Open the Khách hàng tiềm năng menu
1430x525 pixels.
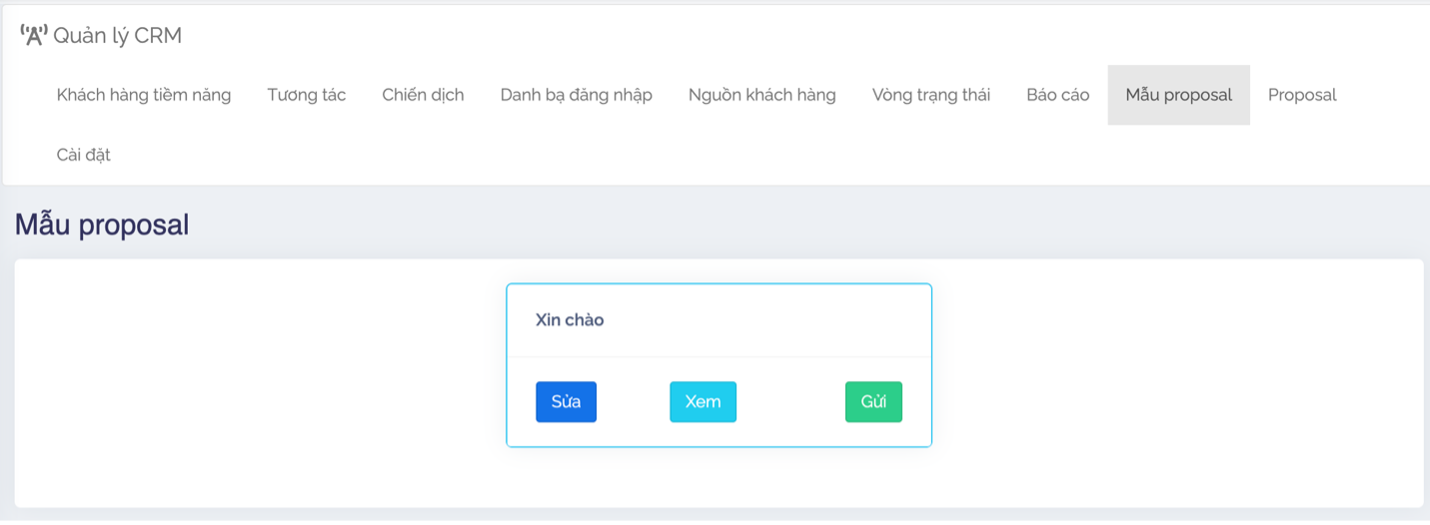coord(144,95)
